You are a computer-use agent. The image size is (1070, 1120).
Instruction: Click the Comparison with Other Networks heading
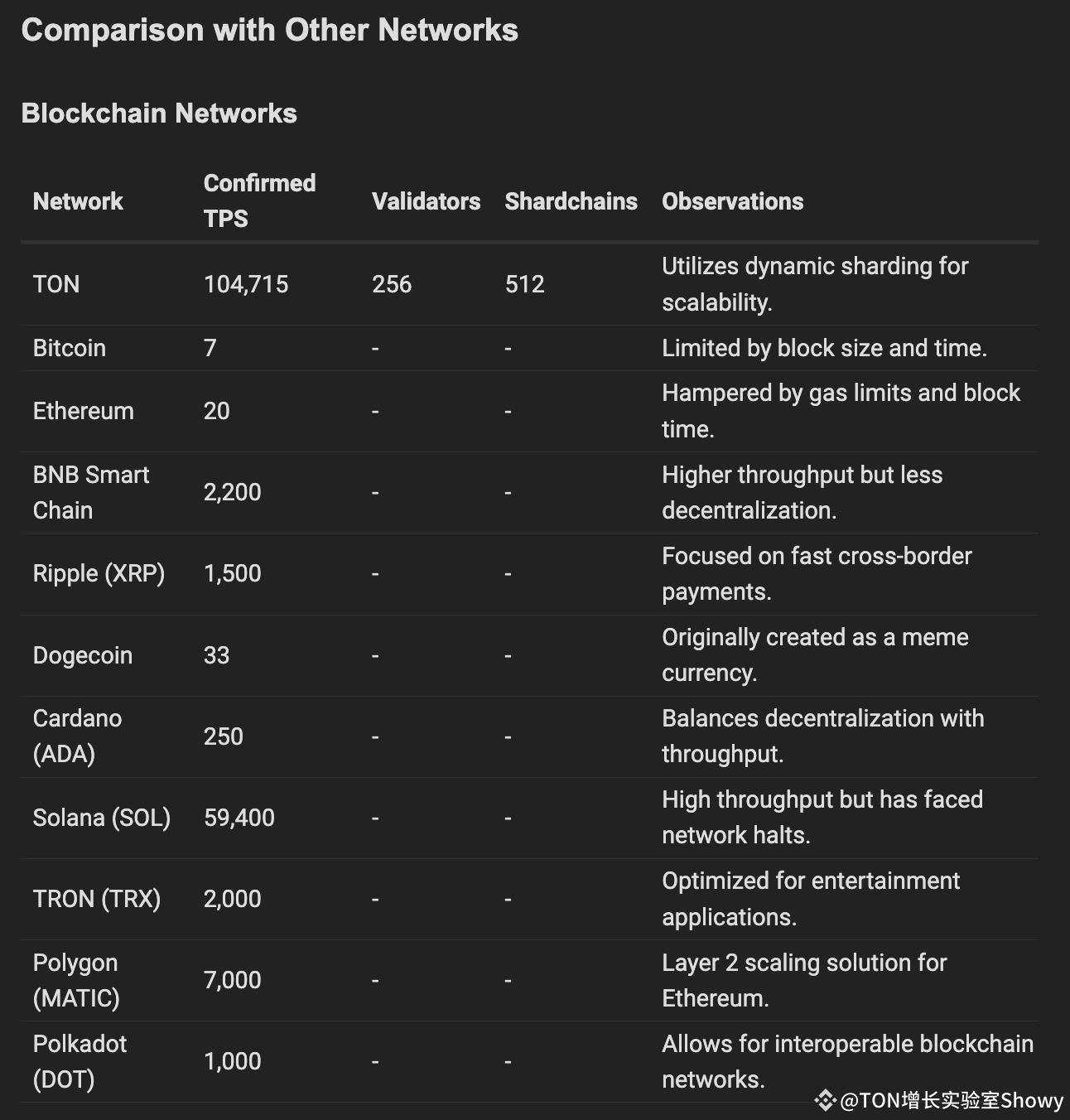click(270, 30)
